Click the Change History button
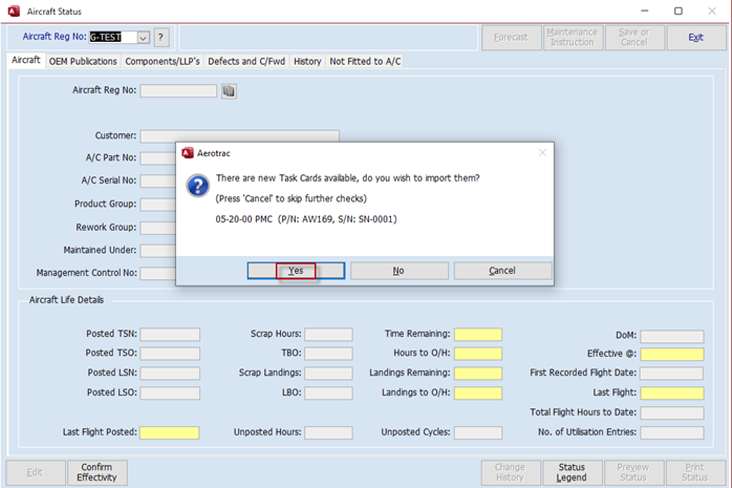The width and height of the screenshot is (732, 488). point(510,473)
